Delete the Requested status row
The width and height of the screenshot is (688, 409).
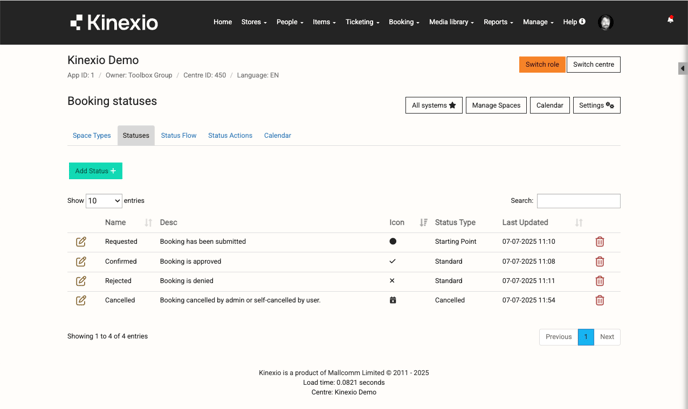(600, 242)
